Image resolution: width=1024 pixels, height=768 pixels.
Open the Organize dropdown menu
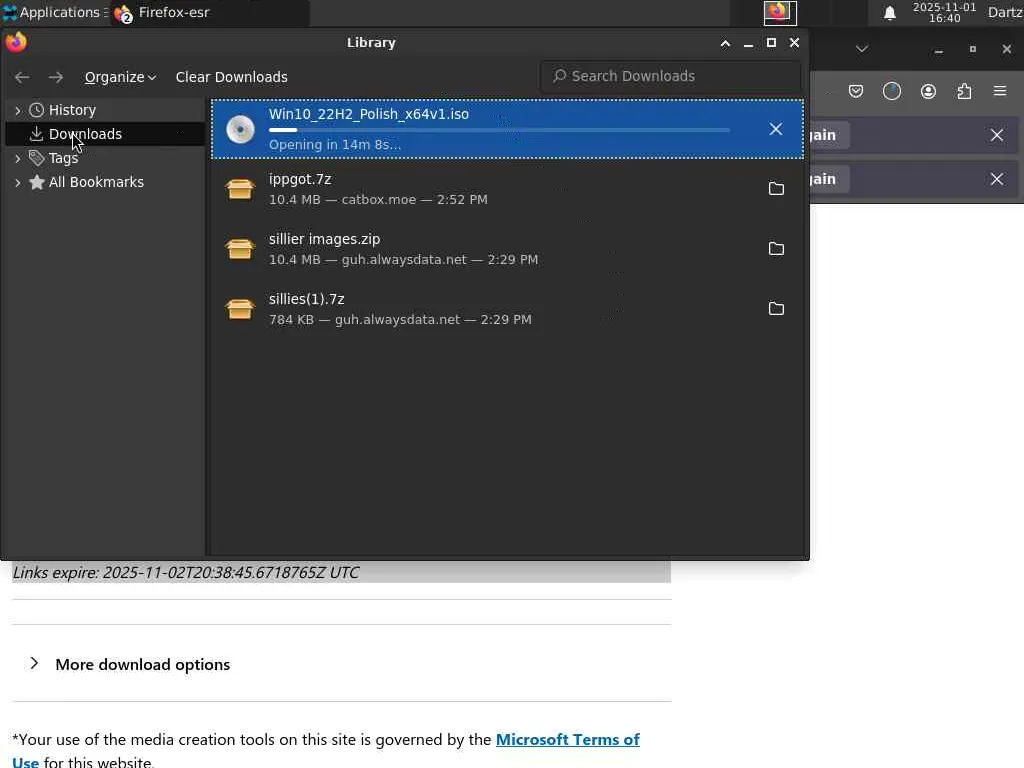(x=120, y=77)
